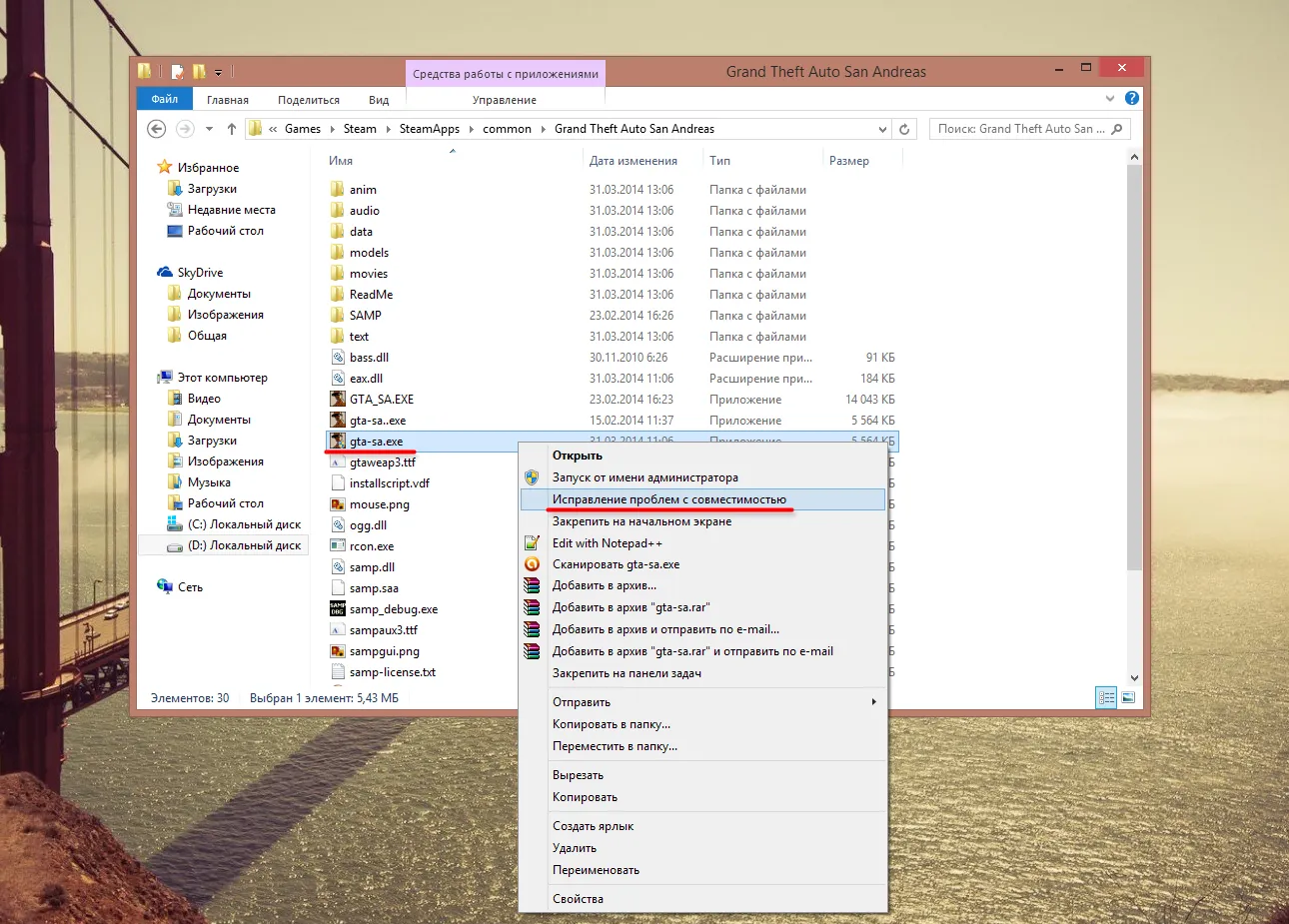
Task: Click the rcon.exe file icon
Action: [338, 546]
